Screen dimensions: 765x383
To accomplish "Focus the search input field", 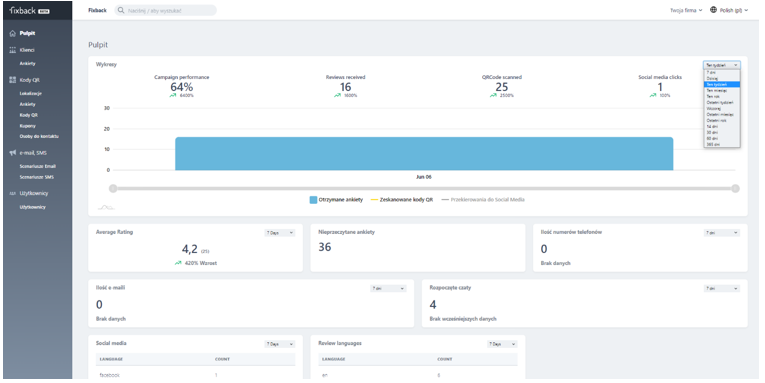I will point(166,10).
